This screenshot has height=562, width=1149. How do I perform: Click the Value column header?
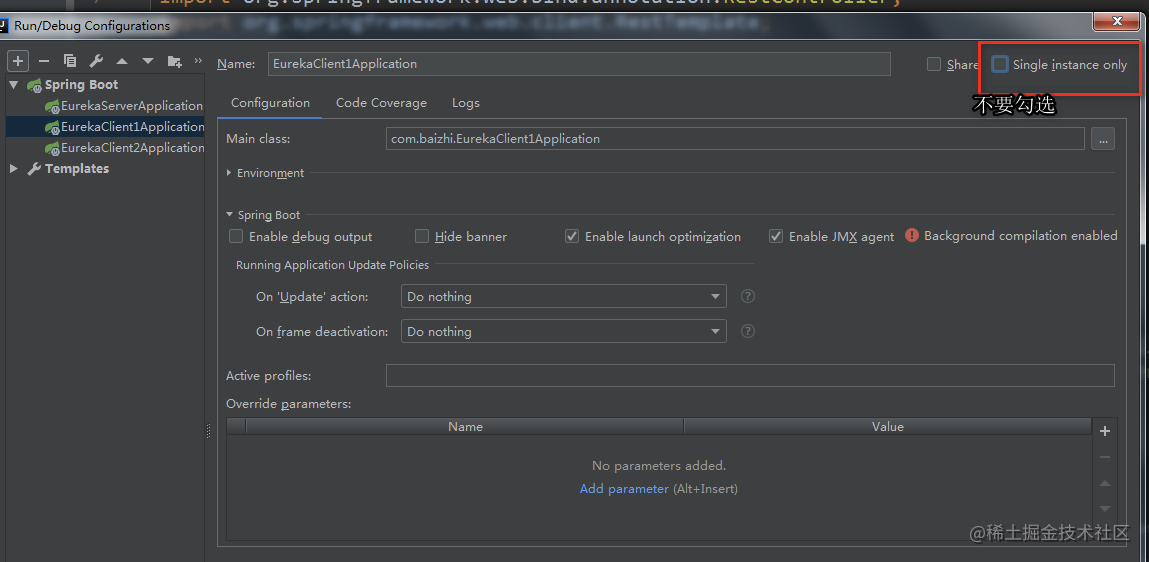point(888,426)
